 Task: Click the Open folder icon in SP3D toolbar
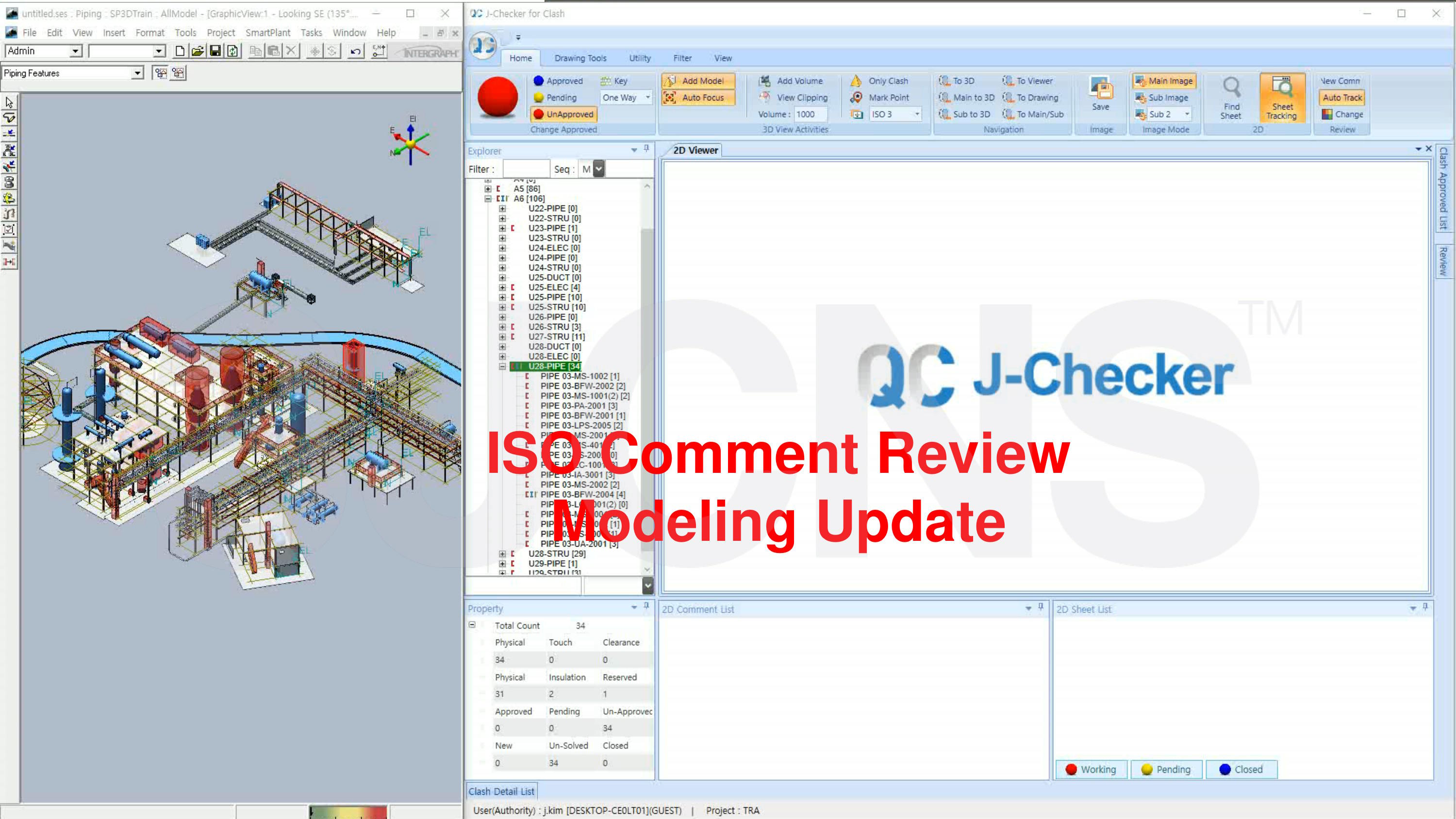tap(197, 51)
